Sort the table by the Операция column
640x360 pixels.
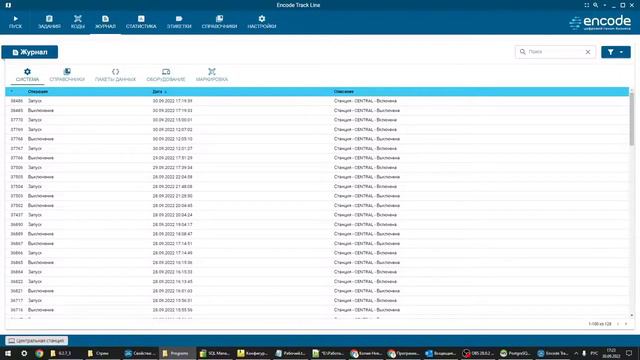point(38,92)
